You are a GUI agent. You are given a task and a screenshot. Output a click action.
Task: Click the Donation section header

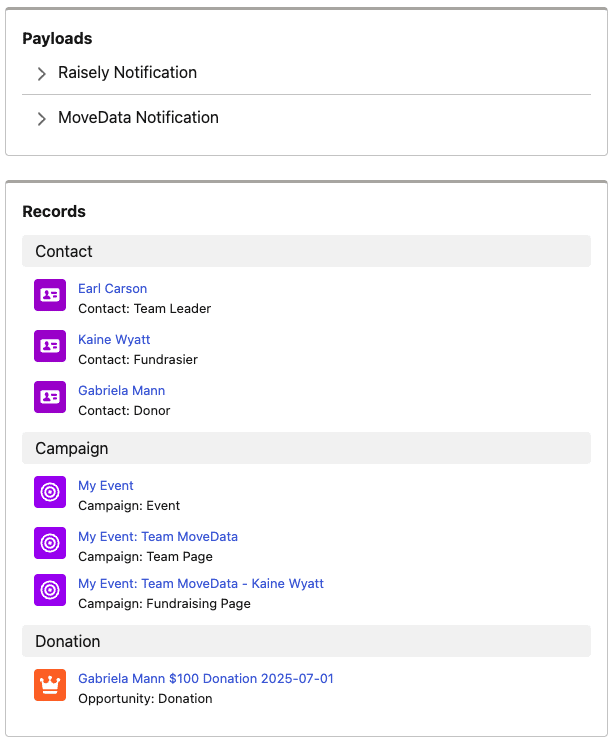306,641
